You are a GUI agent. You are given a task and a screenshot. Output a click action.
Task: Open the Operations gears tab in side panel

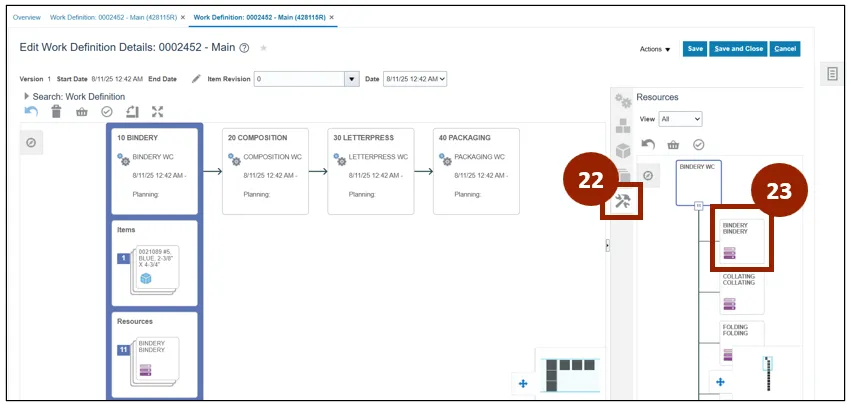point(623,101)
